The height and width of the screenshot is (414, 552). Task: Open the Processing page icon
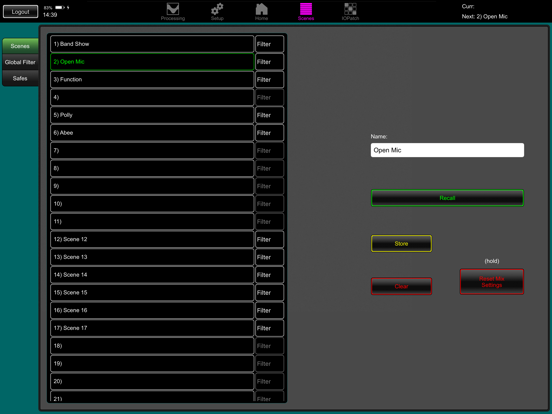(x=172, y=9)
